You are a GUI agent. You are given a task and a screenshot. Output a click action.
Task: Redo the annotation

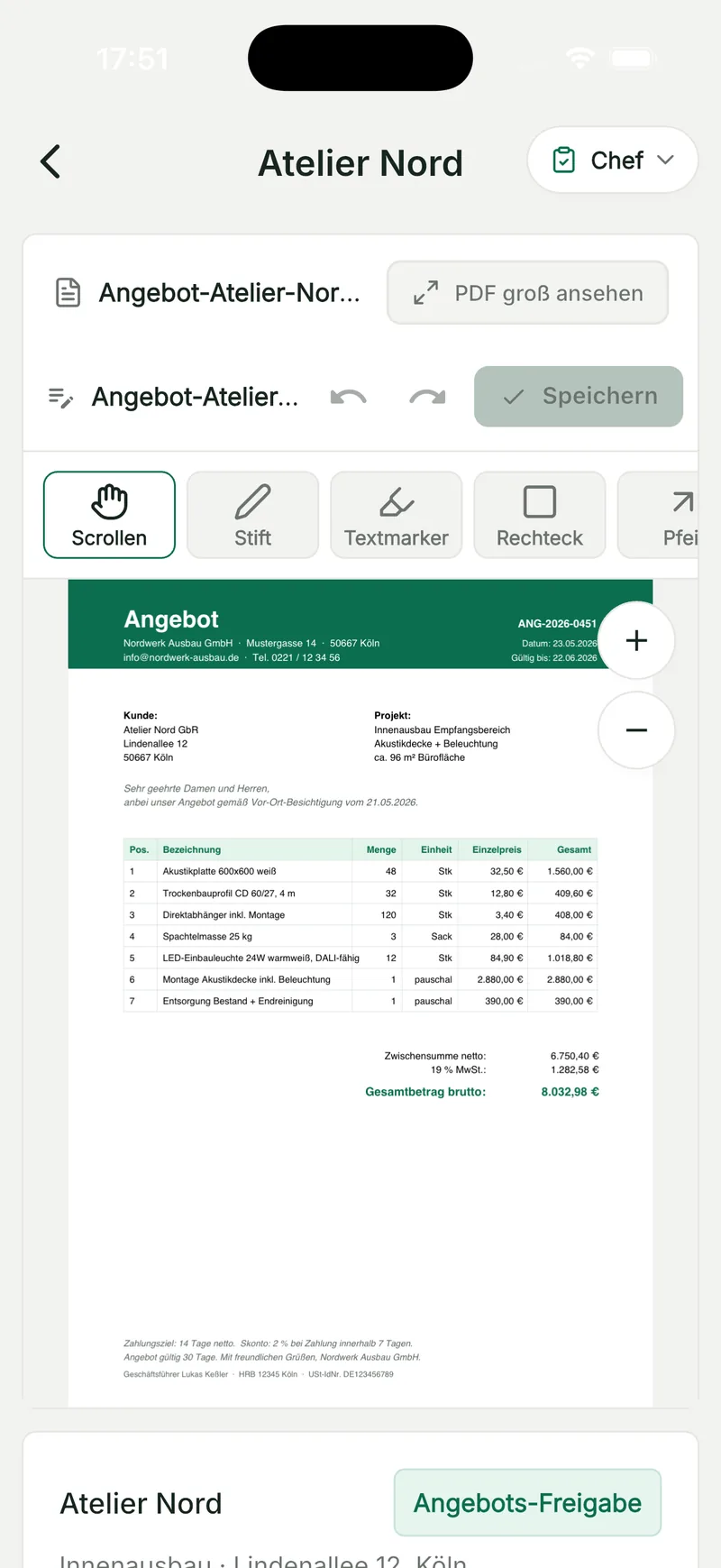tap(427, 397)
